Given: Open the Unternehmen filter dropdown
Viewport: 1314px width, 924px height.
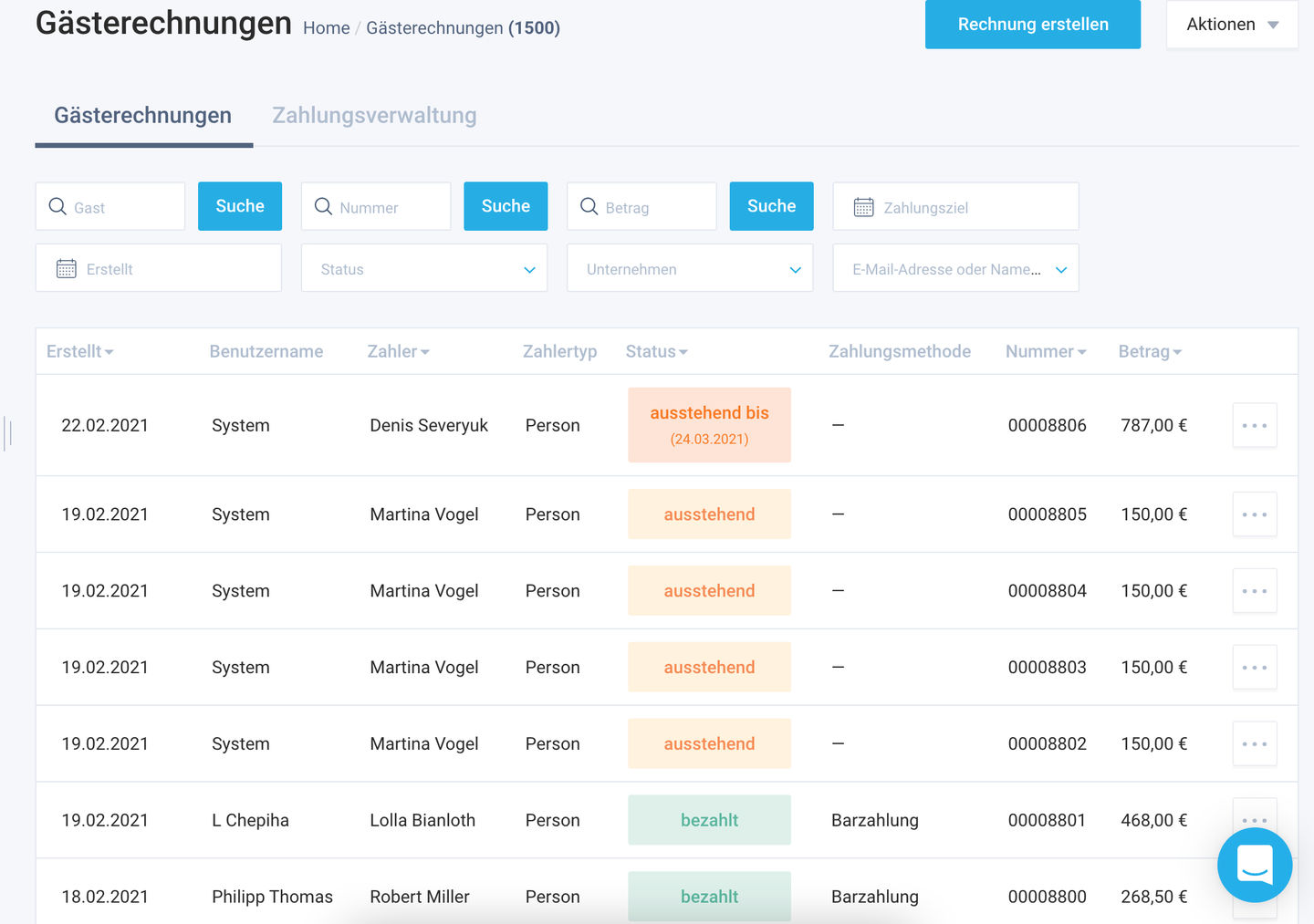Looking at the screenshot, I should 690,268.
